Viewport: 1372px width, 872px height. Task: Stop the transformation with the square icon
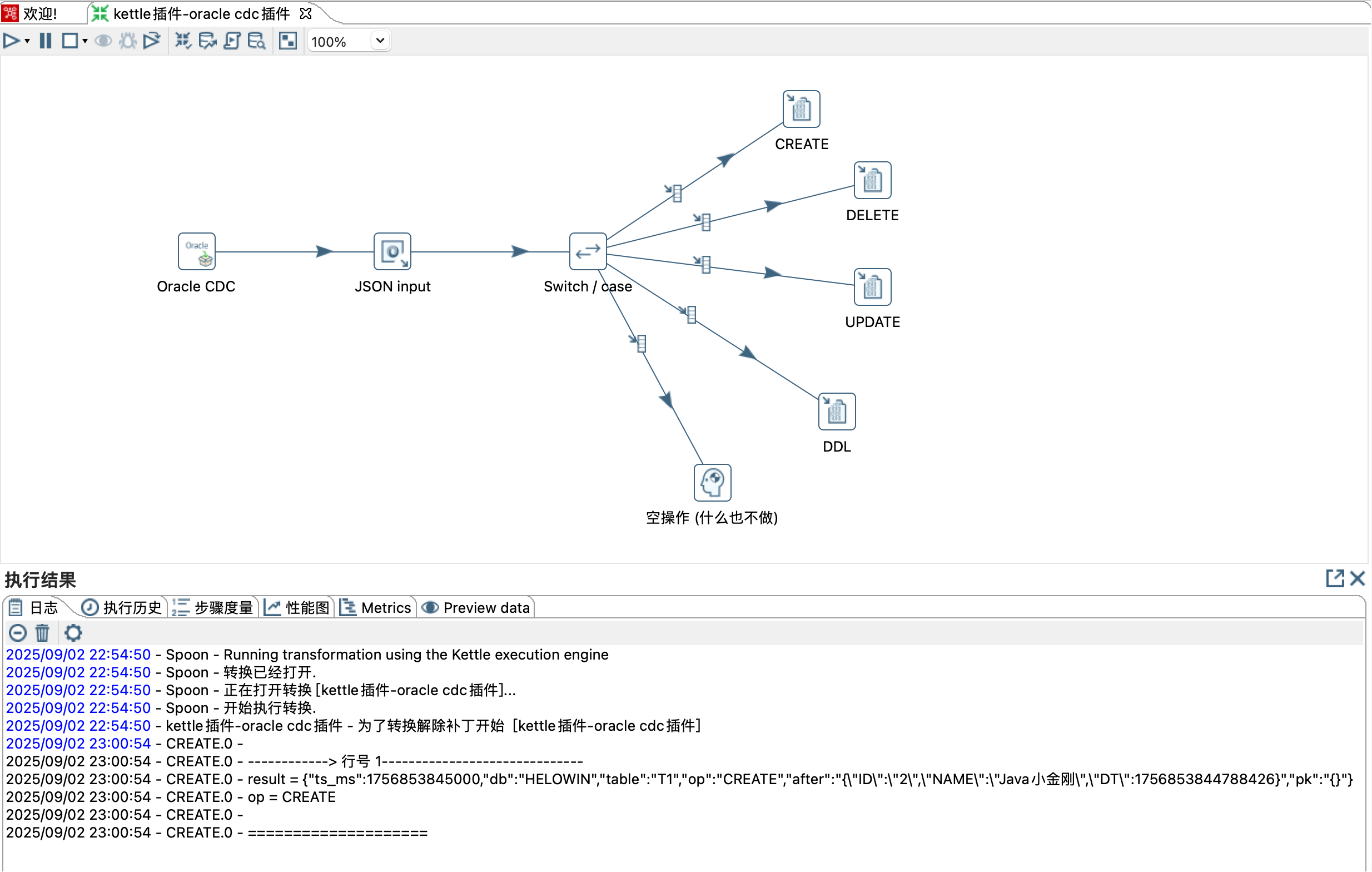click(x=69, y=41)
